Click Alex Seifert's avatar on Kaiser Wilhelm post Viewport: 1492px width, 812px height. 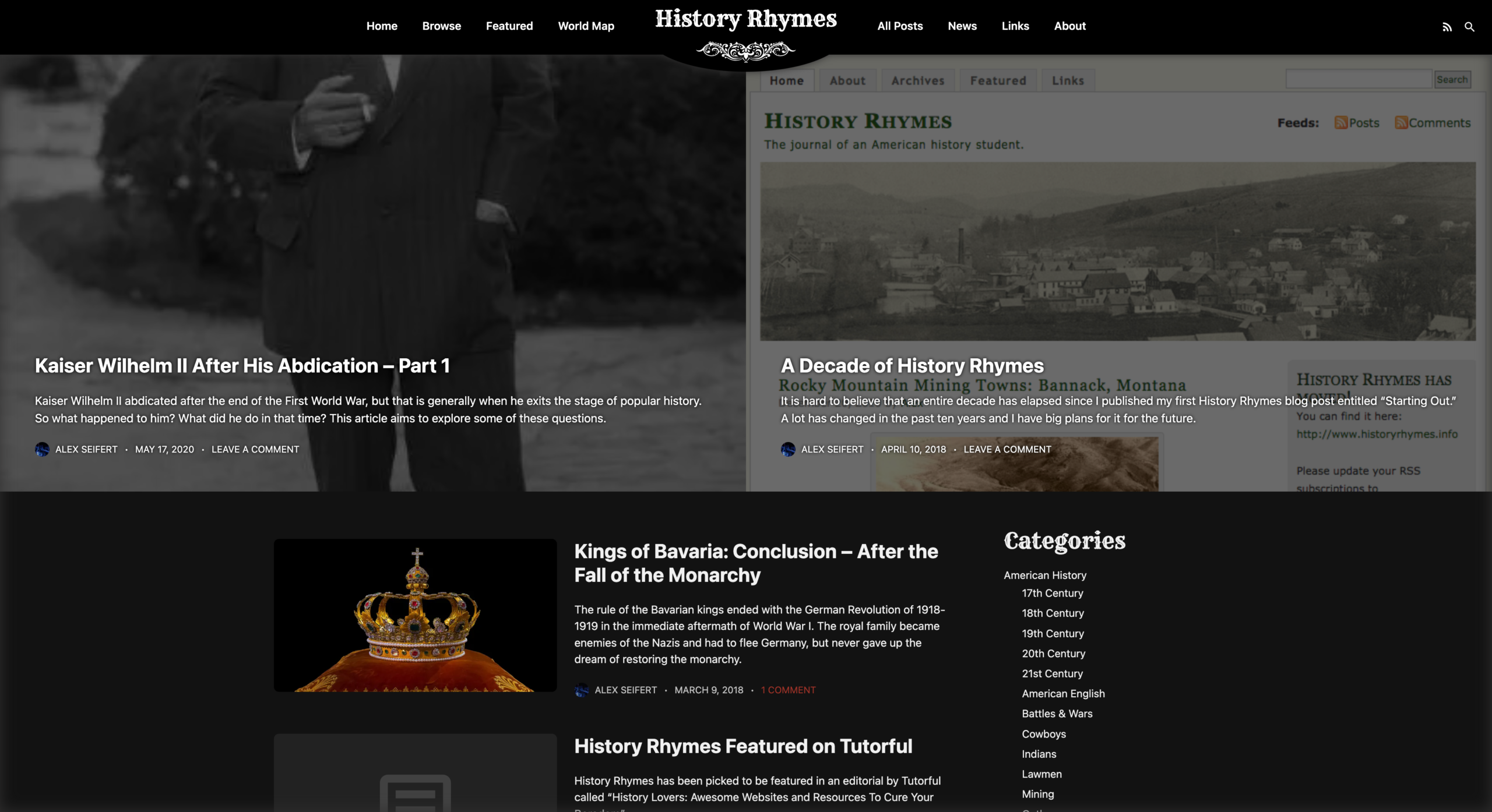tap(42, 449)
